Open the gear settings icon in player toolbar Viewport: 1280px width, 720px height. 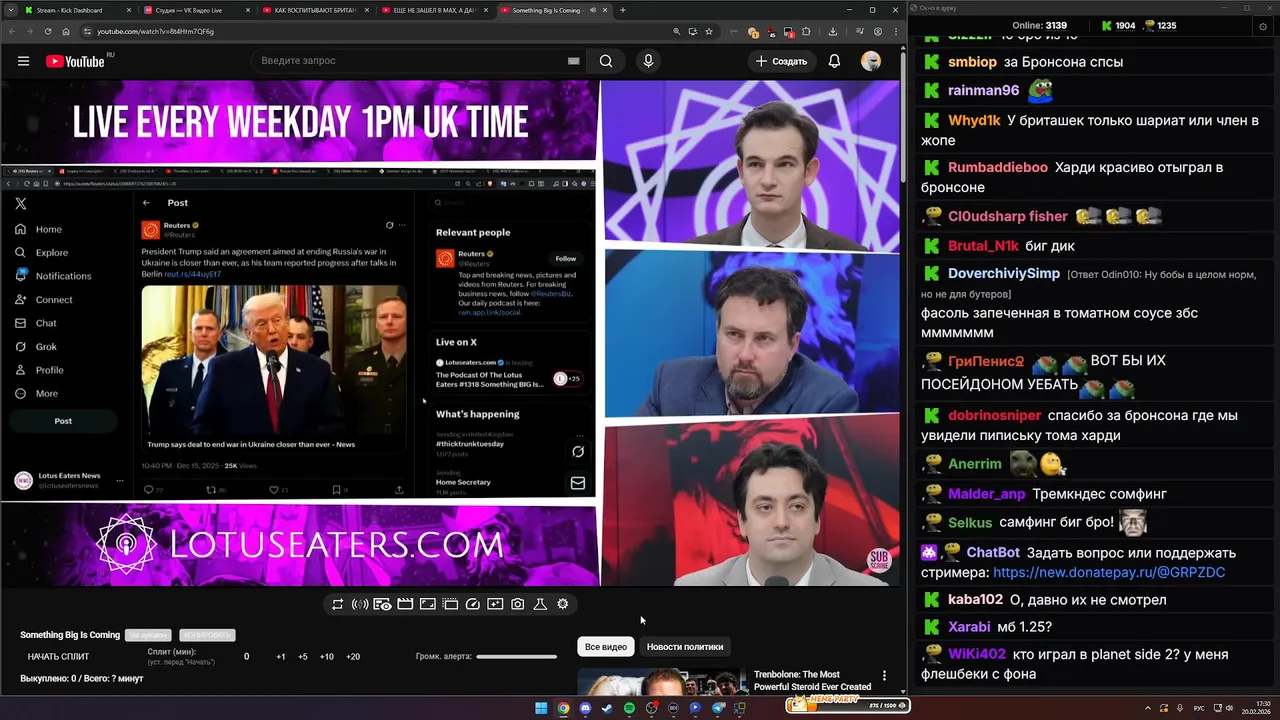click(x=563, y=604)
